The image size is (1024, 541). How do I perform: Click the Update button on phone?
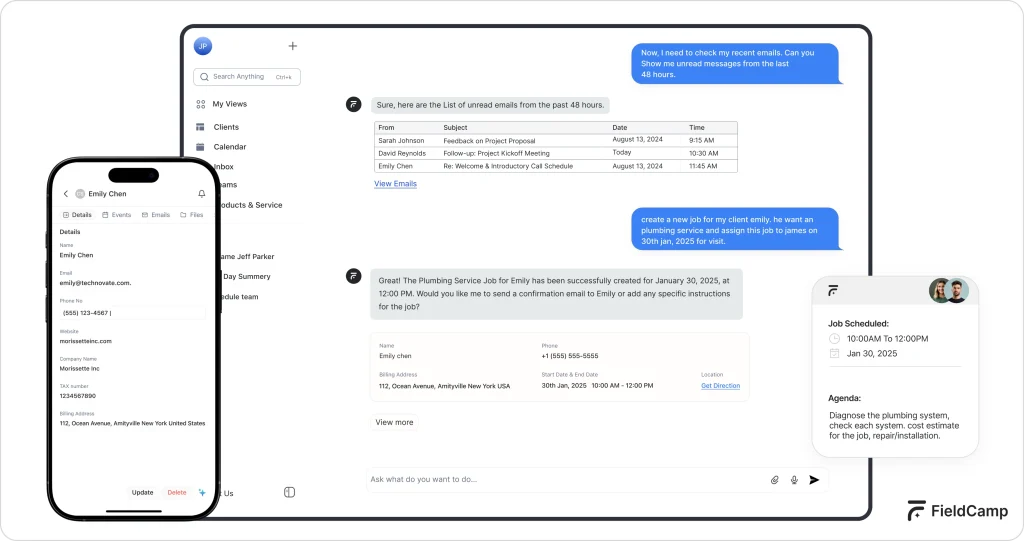pos(142,493)
